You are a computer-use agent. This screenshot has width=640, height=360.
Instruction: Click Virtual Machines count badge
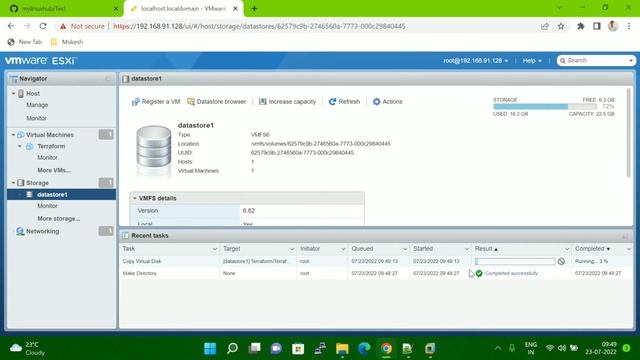[106, 134]
